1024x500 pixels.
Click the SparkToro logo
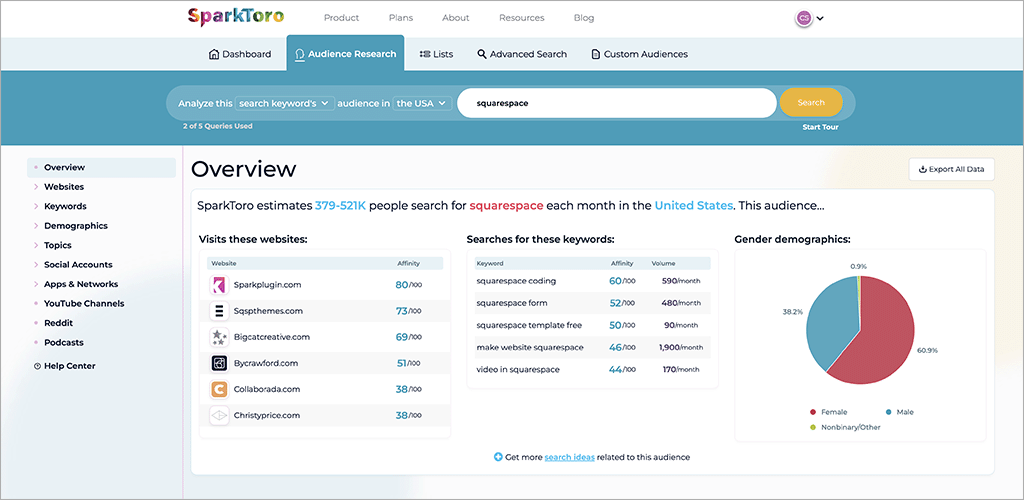point(236,18)
